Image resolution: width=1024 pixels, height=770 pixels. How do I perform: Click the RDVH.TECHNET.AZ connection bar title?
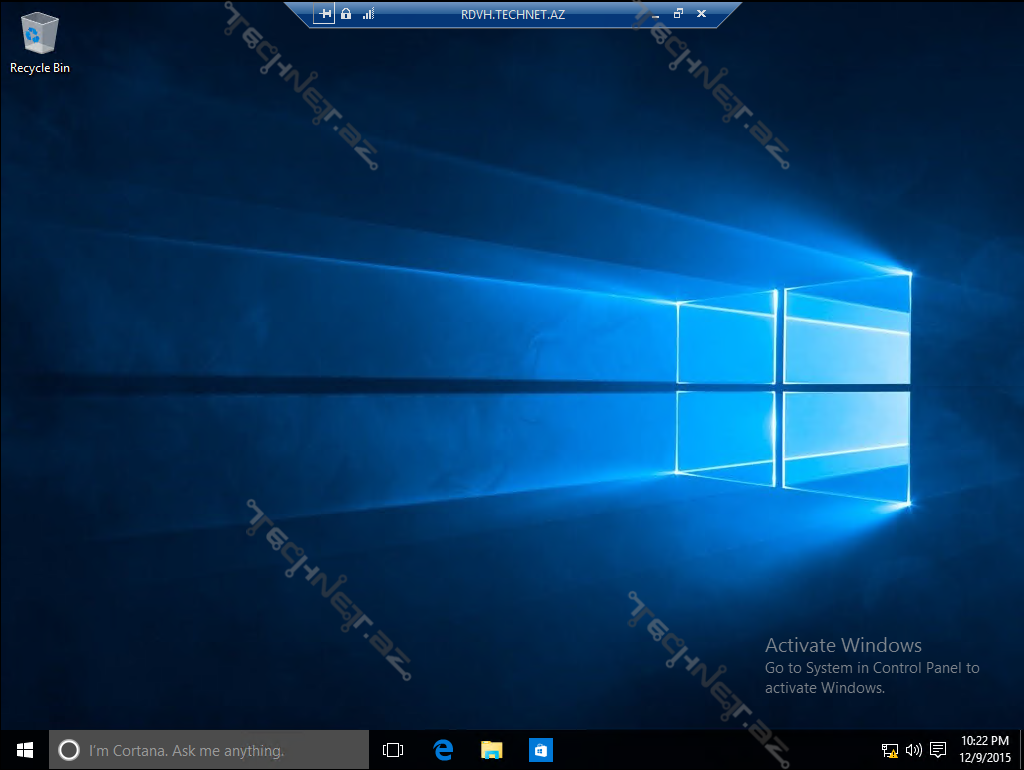point(513,14)
